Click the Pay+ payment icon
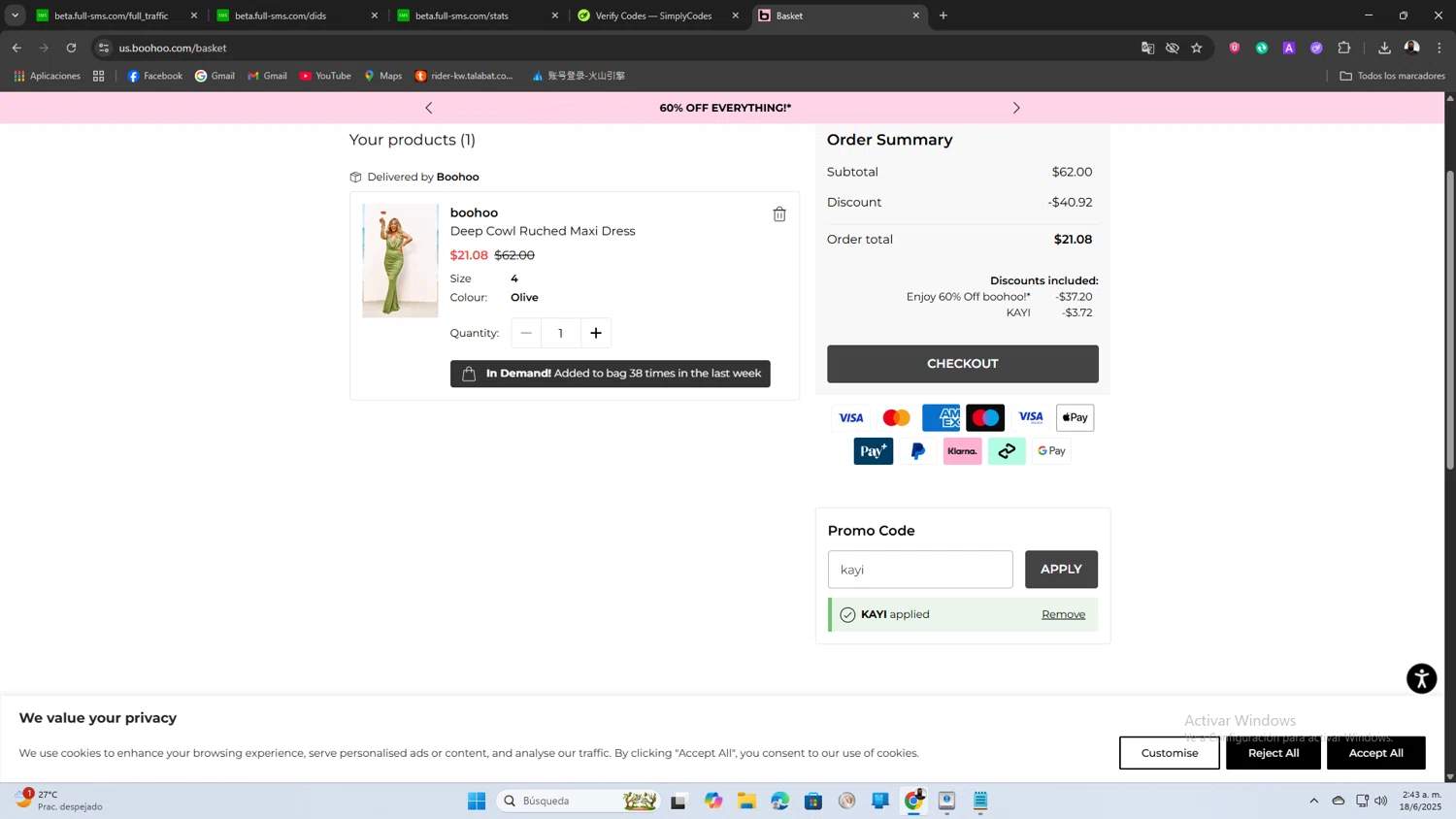Screen dimensions: 1456x819 873,451
